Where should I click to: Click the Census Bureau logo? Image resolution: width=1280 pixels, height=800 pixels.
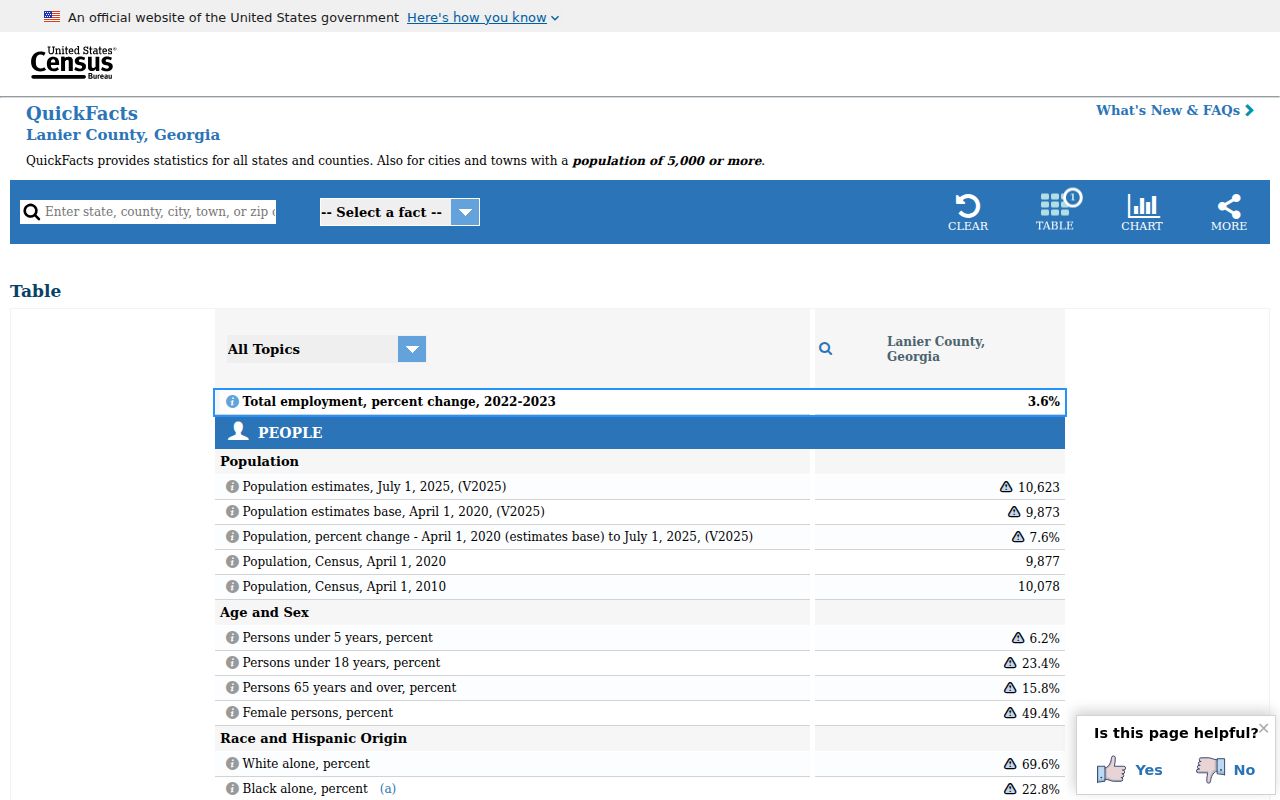click(x=73, y=63)
